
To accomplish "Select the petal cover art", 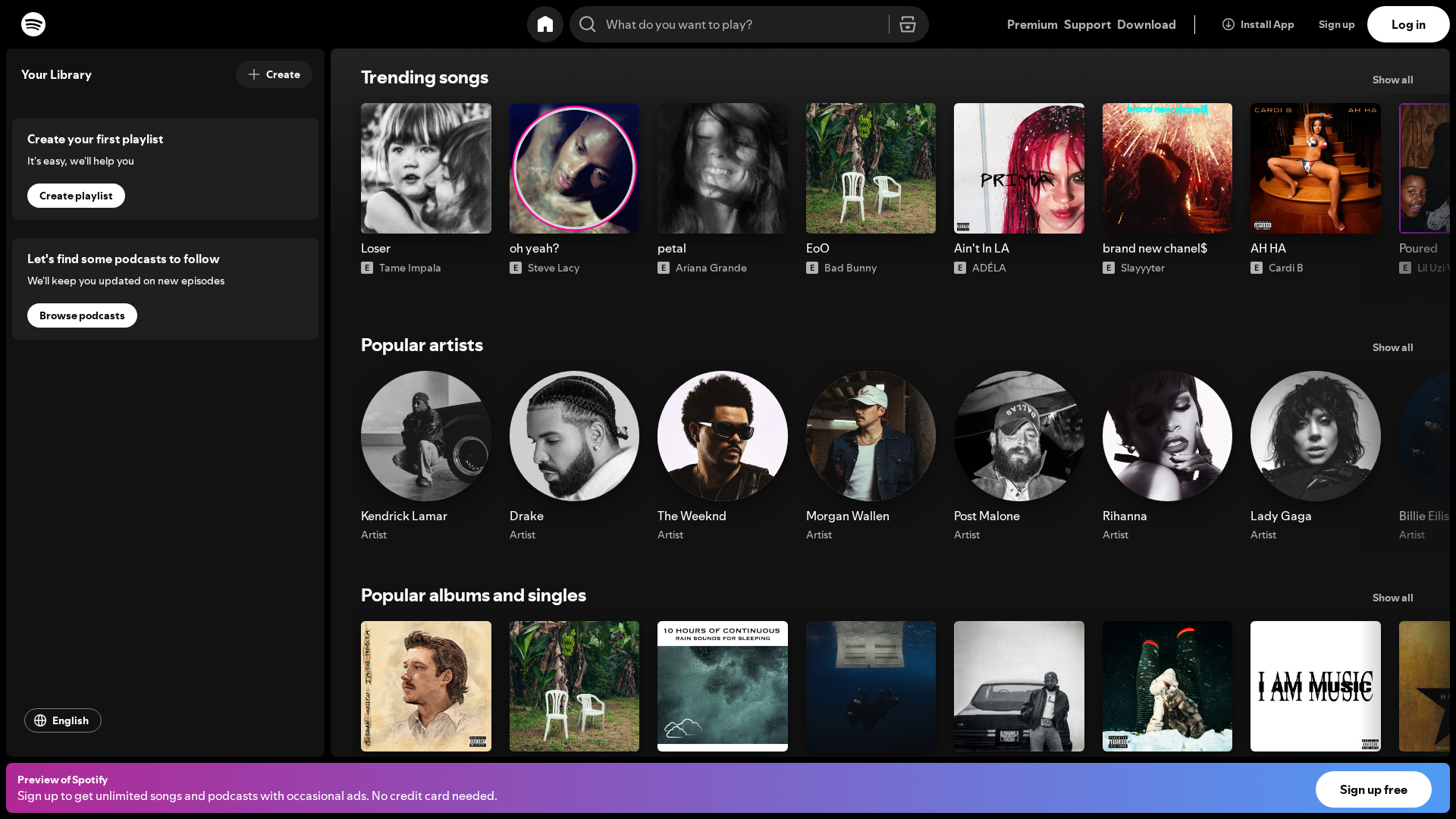I will pos(723,168).
